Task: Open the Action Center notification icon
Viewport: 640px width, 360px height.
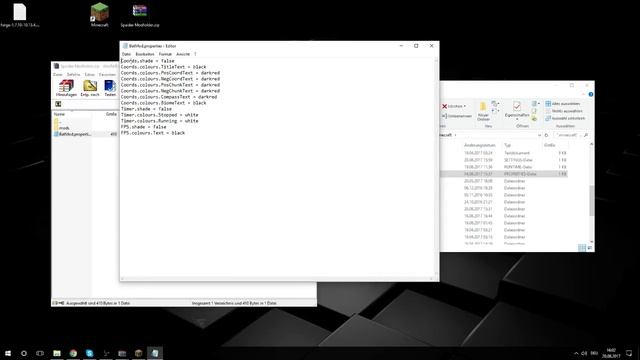Action: point(629,353)
